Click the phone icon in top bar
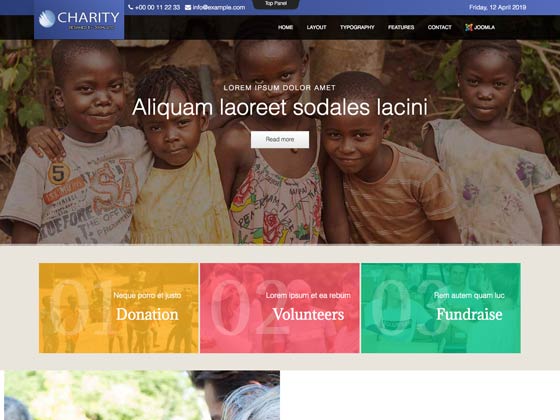The height and width of the screenshot is (420, 560). pos(131,7)
